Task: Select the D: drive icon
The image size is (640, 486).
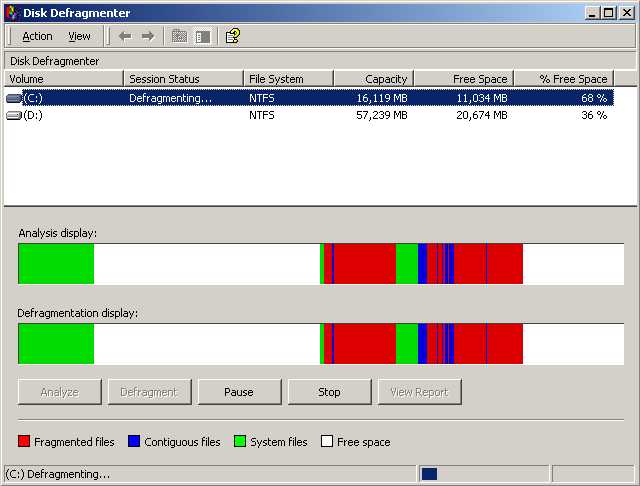Action: 14,115
